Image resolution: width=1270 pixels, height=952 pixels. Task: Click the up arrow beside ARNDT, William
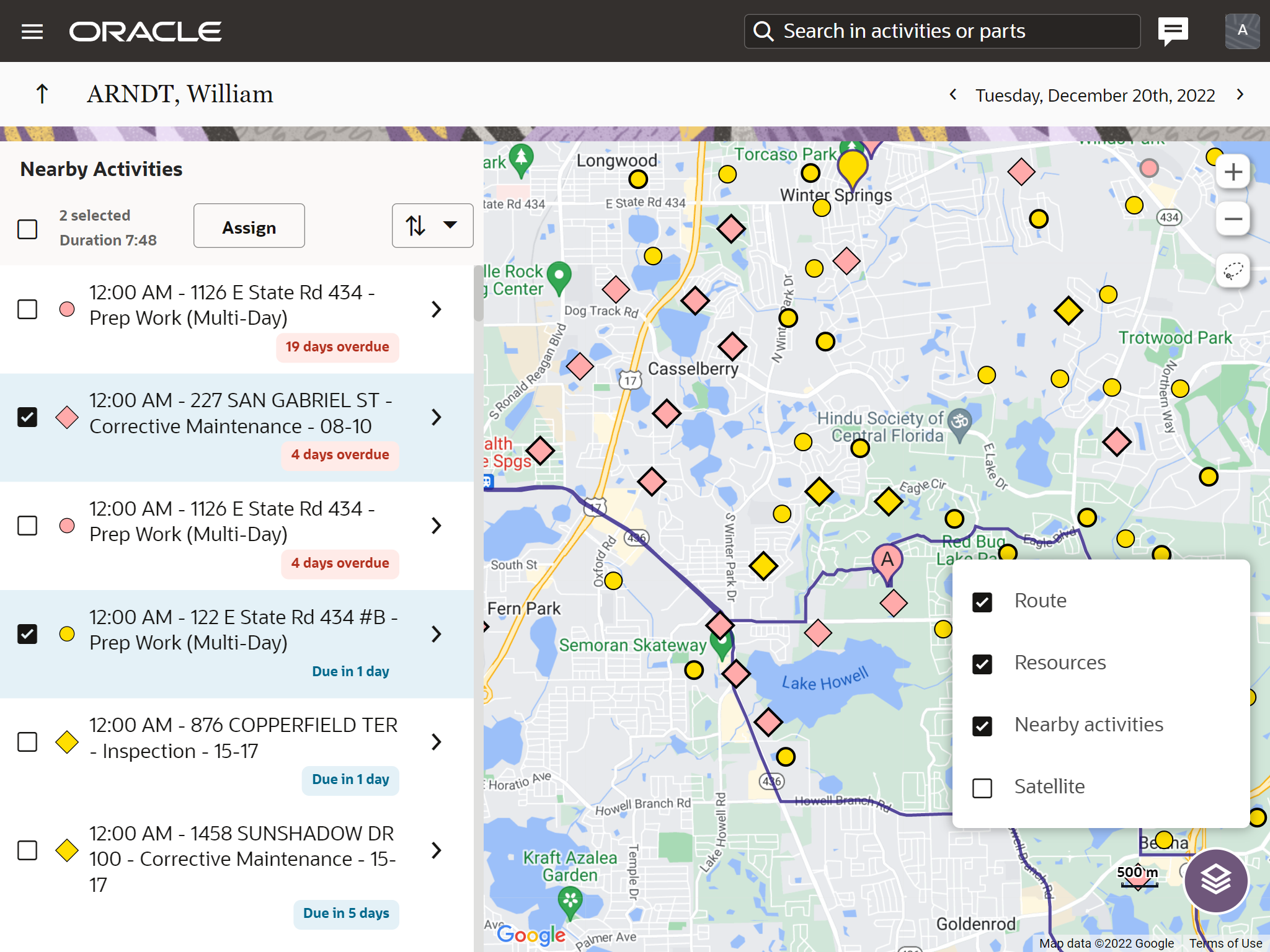(x=42, y=94)
